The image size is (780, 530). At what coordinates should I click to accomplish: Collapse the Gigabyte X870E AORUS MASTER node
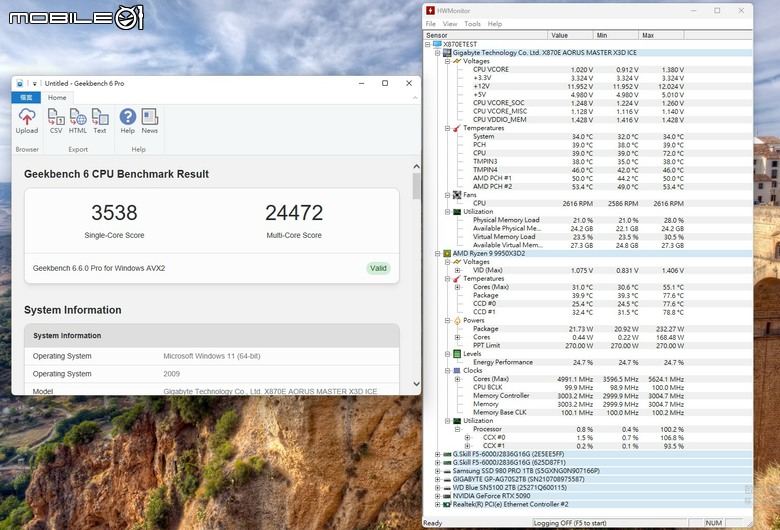click(x=437, y=53)
